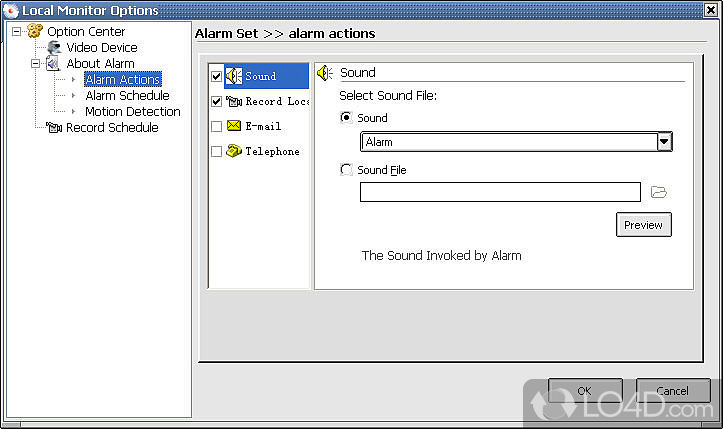The image size is (723, 429).
Task: Confirm settings with the OK button
Action: 585,391
